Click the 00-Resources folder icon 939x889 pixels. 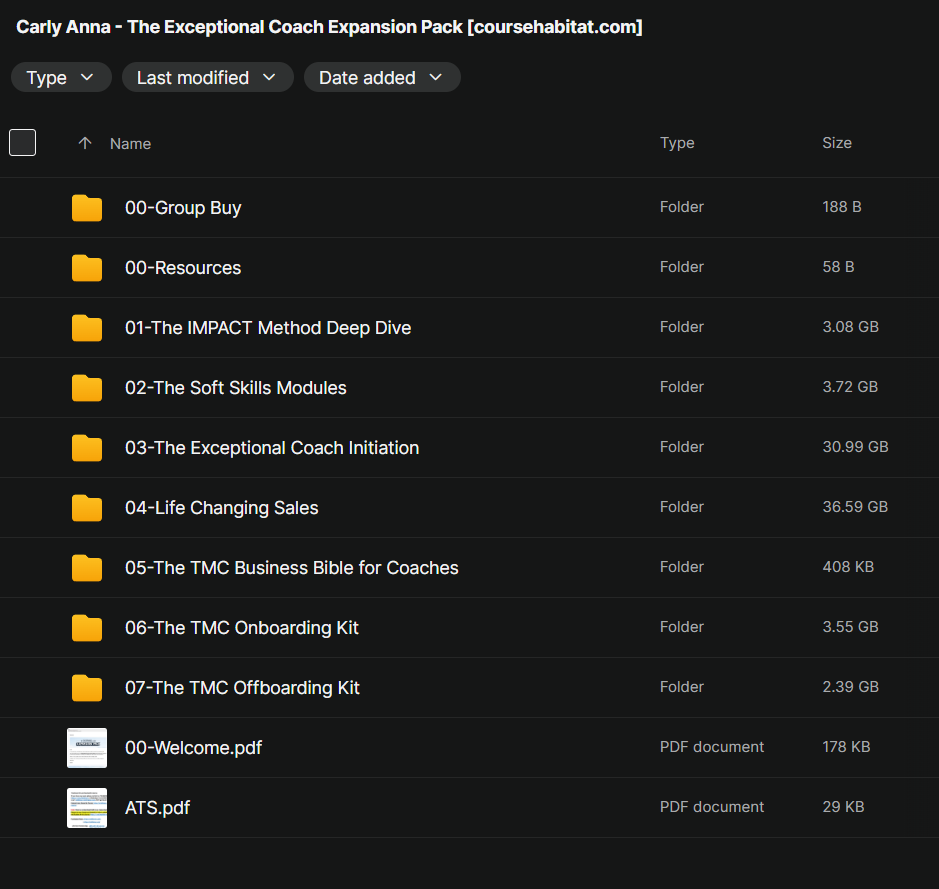pos(87,268)
